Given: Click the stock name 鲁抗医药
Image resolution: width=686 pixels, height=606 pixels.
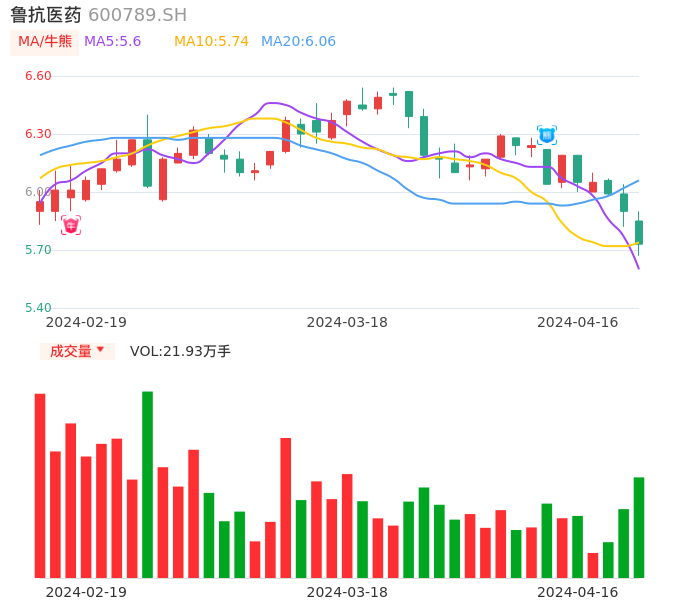Looking at the screenshot, I should (x=45, y=15).
